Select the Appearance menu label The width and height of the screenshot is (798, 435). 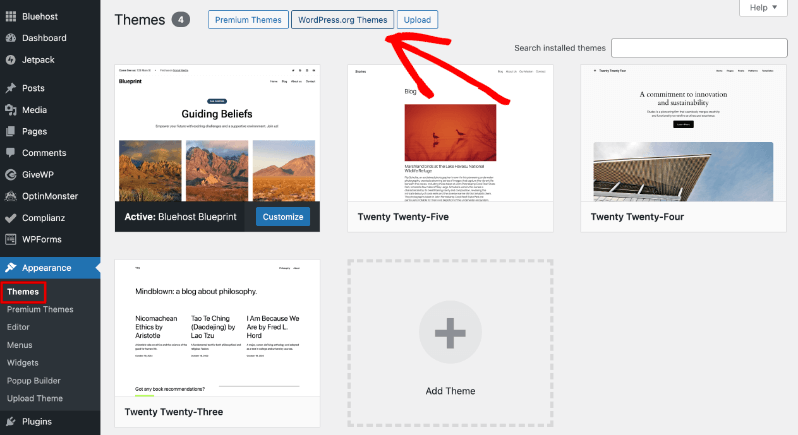(x=46, y=268)
